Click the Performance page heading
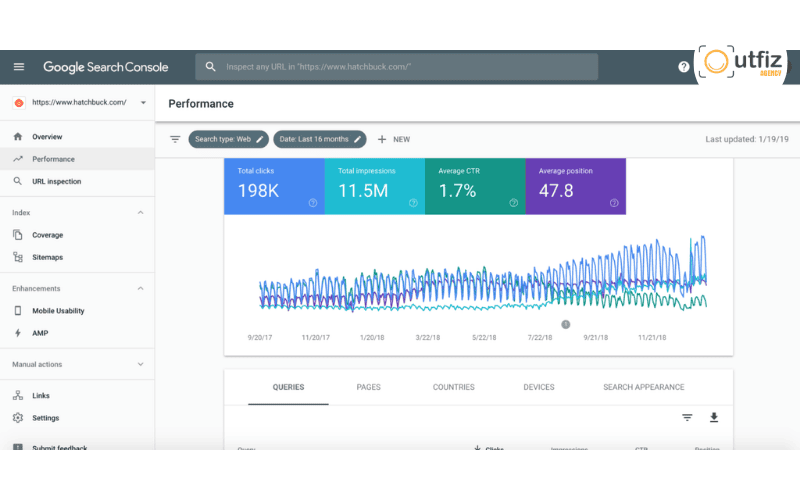The height and width of the screenshot is (500, 800). (x=201, y=104)
